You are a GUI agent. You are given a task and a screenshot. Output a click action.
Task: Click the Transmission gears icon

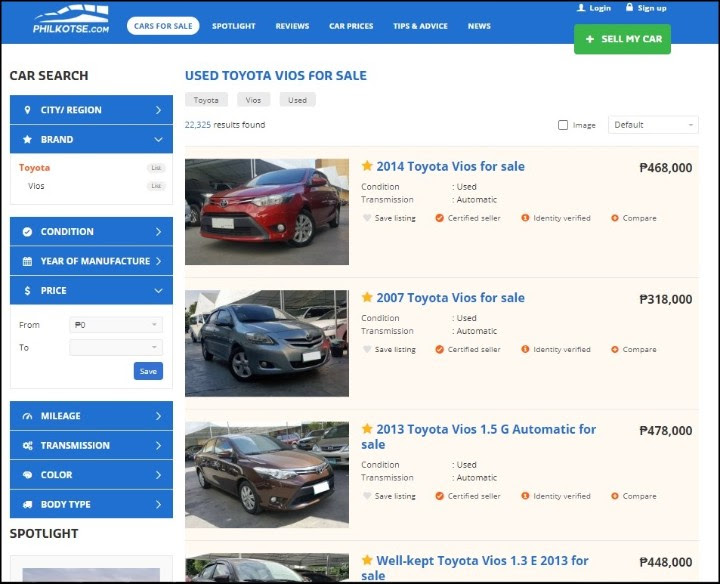[28, 445]
